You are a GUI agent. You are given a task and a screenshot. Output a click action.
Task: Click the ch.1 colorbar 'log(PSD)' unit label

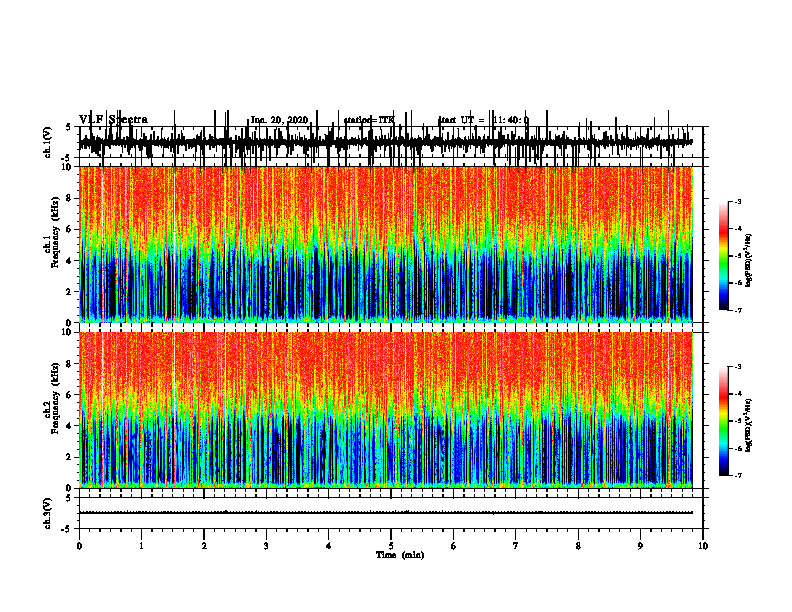coord(749,261)
